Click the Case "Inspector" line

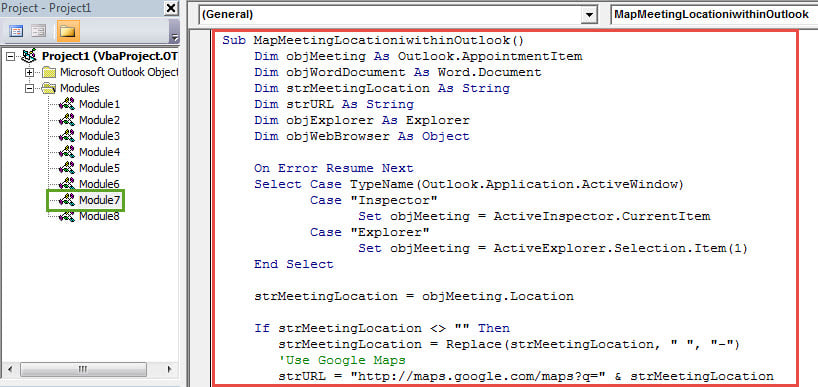coord(374,200)
